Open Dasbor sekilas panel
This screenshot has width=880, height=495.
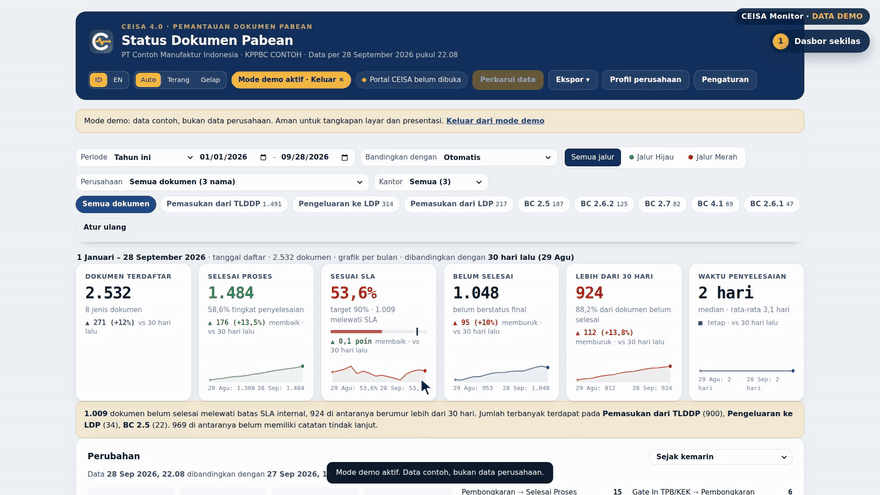coord(819,42)
